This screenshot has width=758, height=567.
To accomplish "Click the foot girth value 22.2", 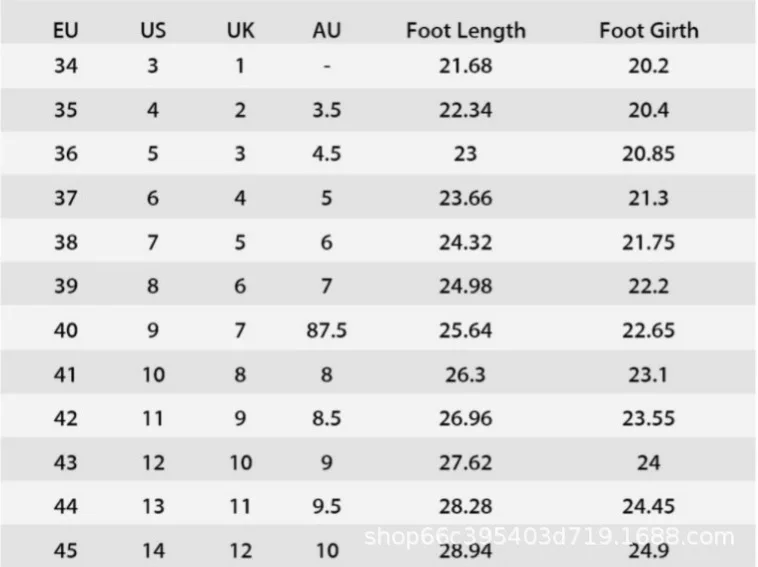I will tap(649, 286).
